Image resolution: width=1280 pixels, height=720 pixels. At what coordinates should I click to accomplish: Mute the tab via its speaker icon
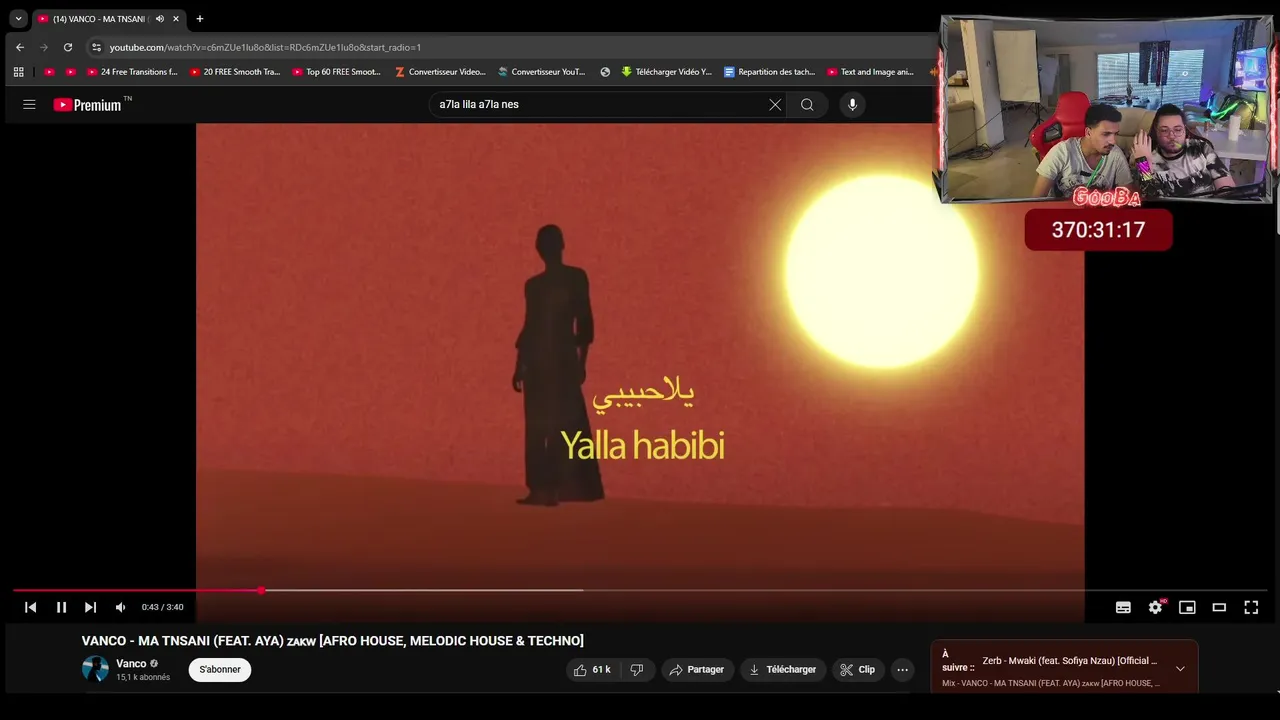159,19
